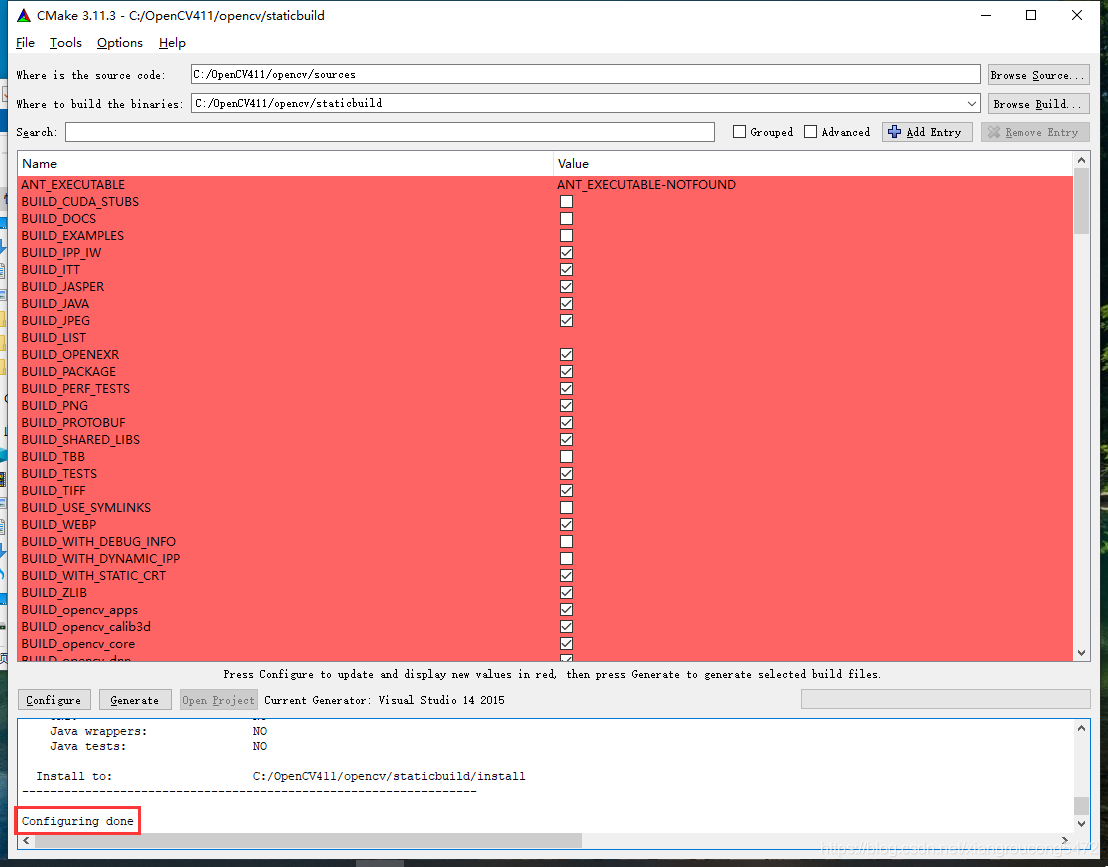Click the 'Configuring done' log line
Viewport: 1108px width, 867px height.
tap(78, 820)
